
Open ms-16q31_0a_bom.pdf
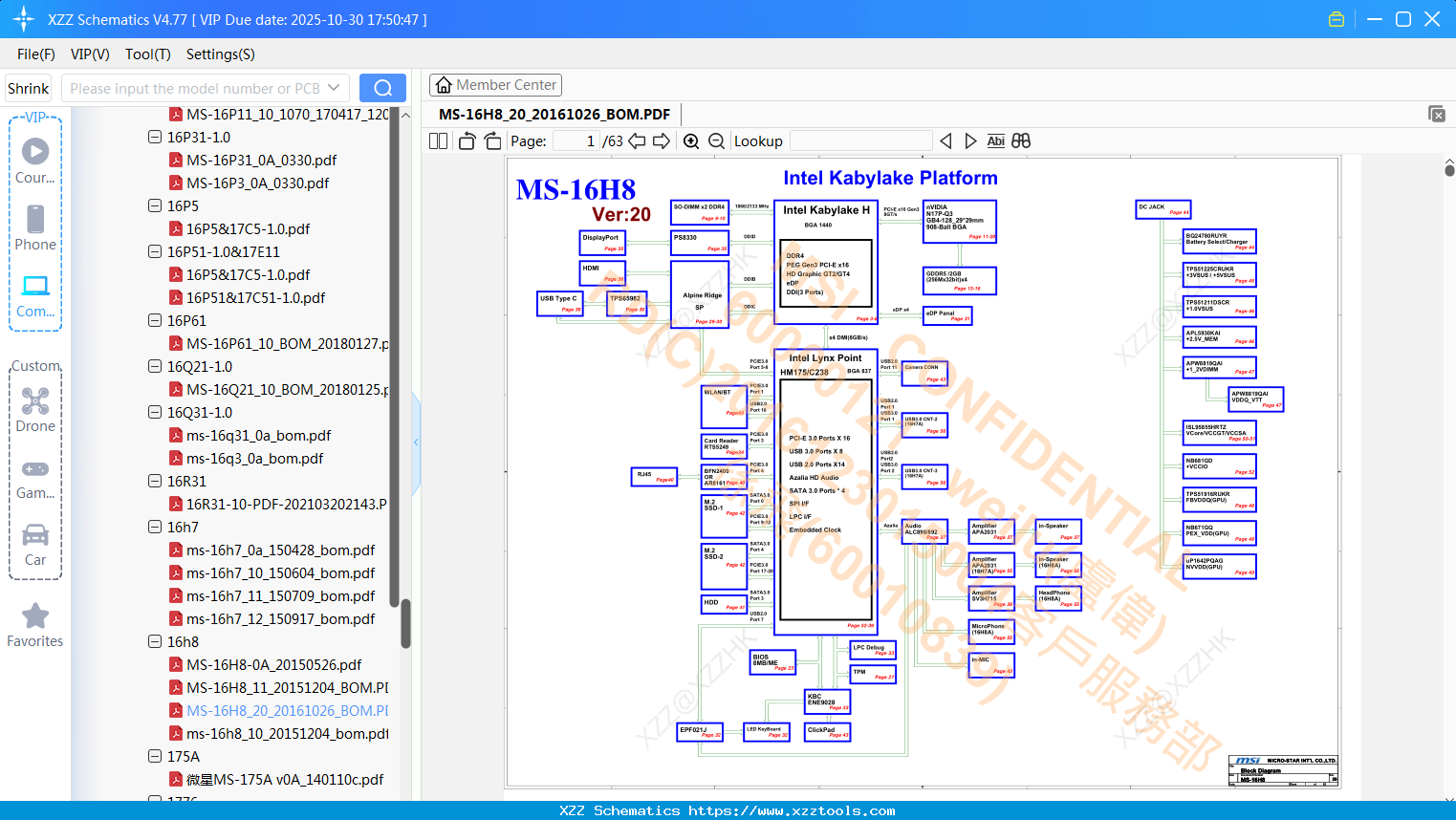(258, 435)
